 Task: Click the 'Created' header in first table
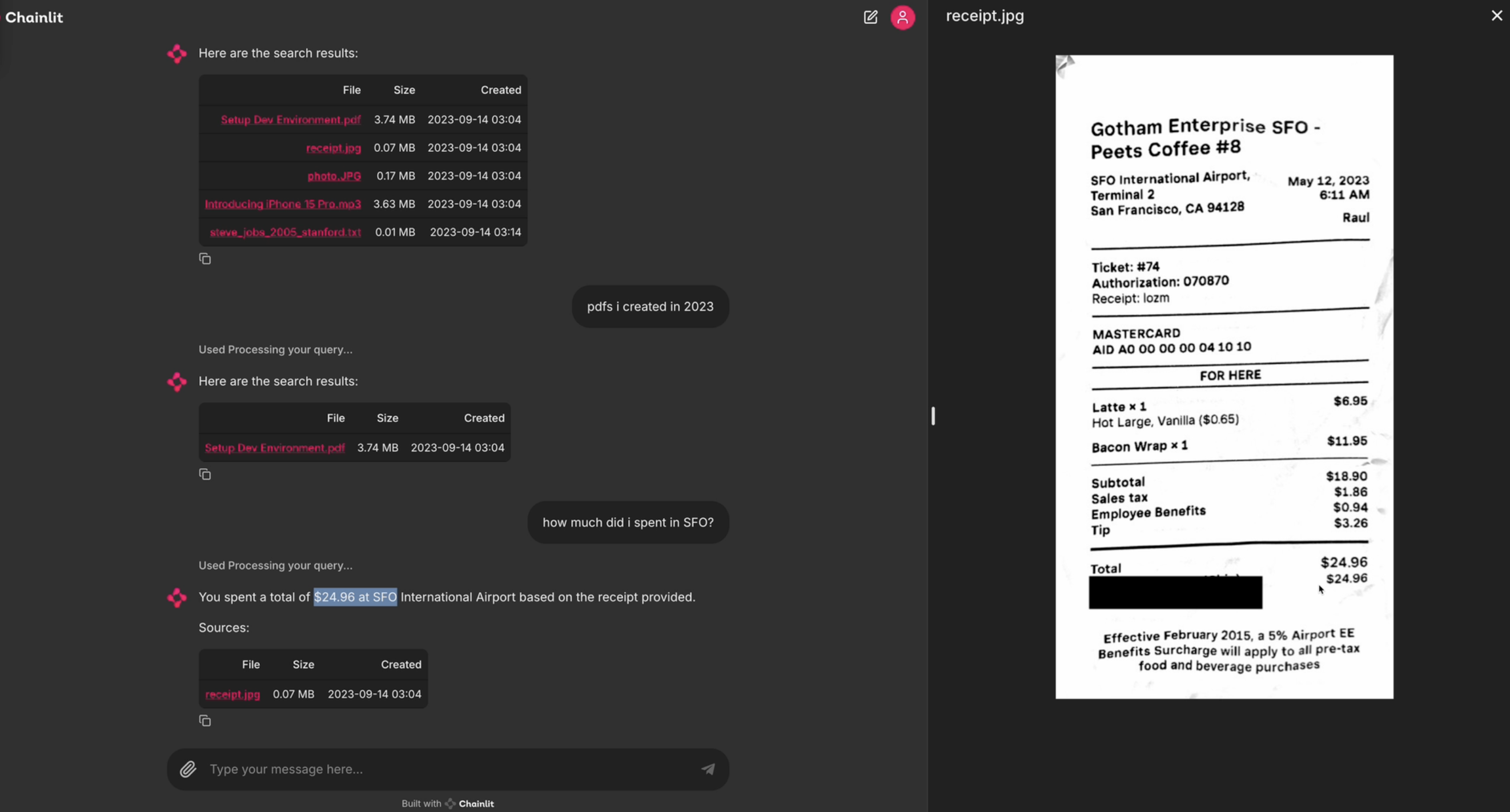(501, 90)
